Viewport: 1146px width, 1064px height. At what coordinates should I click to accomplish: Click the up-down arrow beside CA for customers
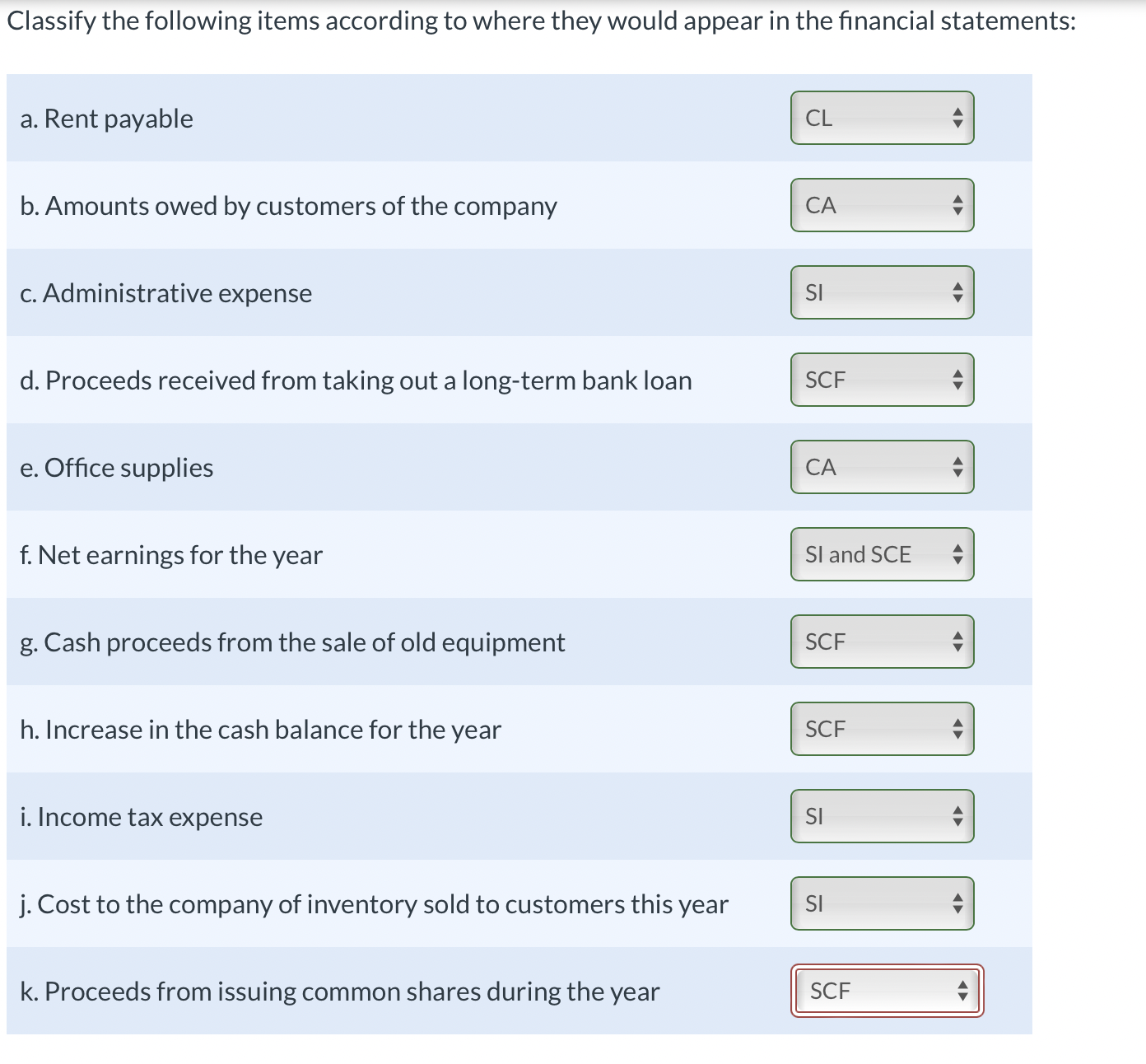(957, 205)
